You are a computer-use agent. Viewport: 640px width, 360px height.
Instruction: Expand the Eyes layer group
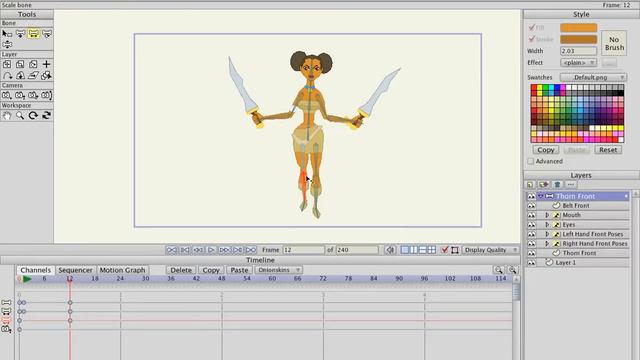click(547, 224)
